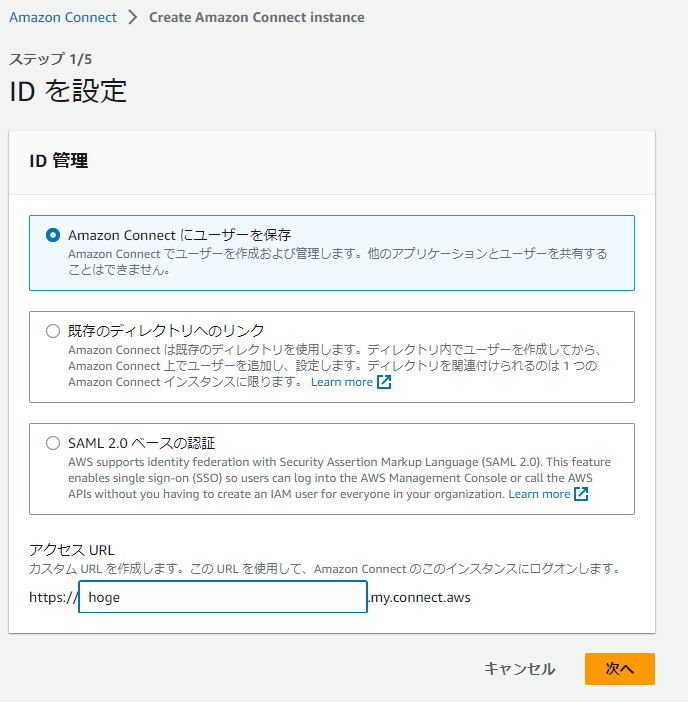This screenshot has width=689, height=703.
Task: Click the ID 管理 section header
Action: coord(58,161)
